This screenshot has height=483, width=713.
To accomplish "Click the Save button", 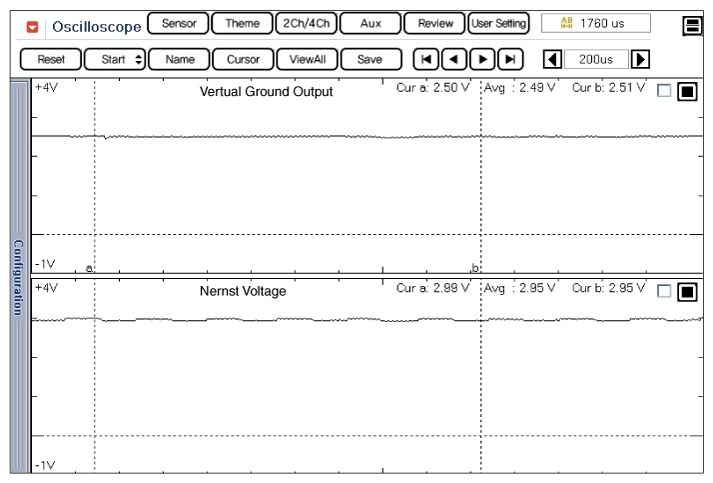I will [372, 59].
